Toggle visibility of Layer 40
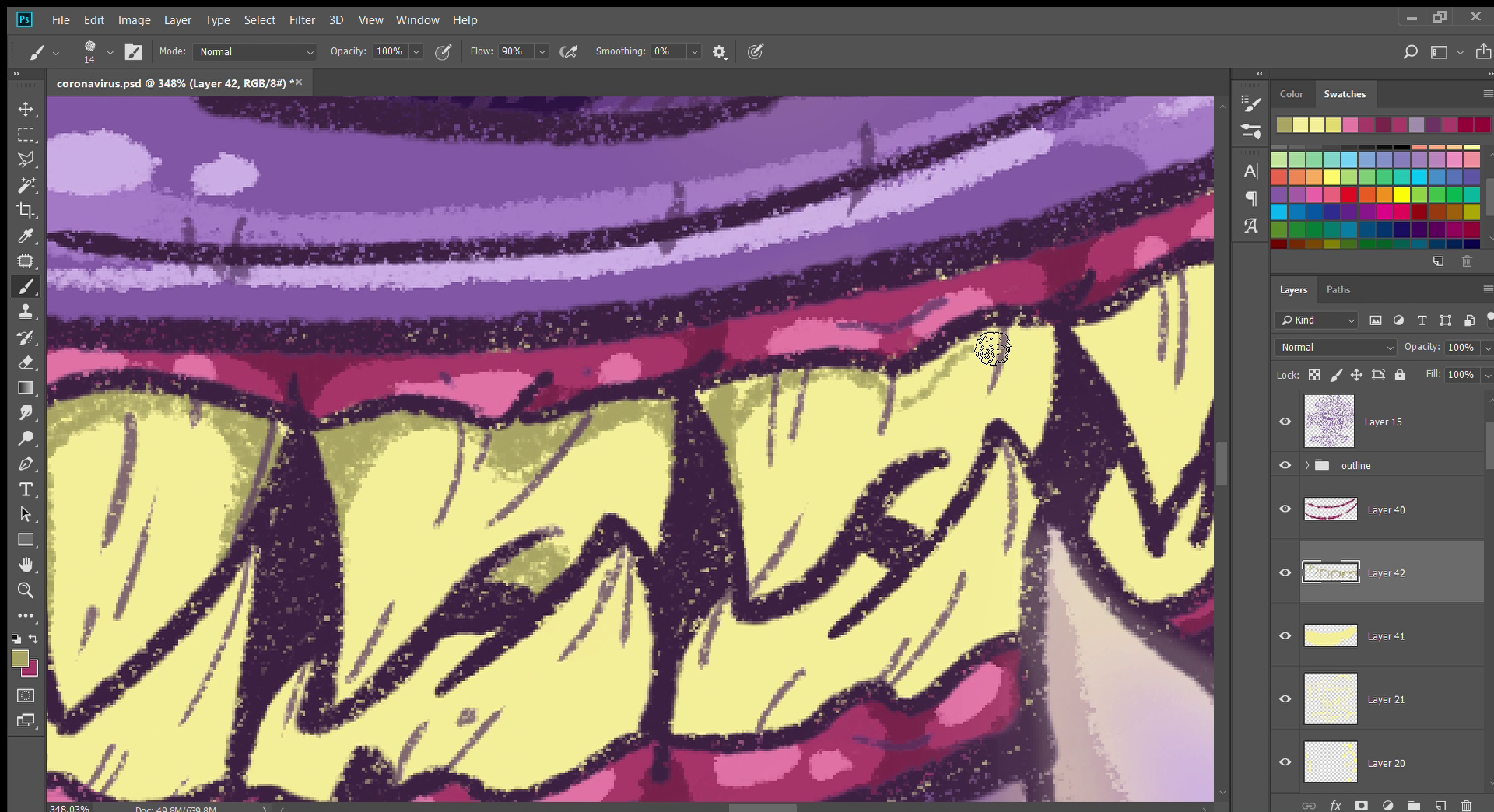This screenshot has width=1494, height=812. coord(1285,509)
